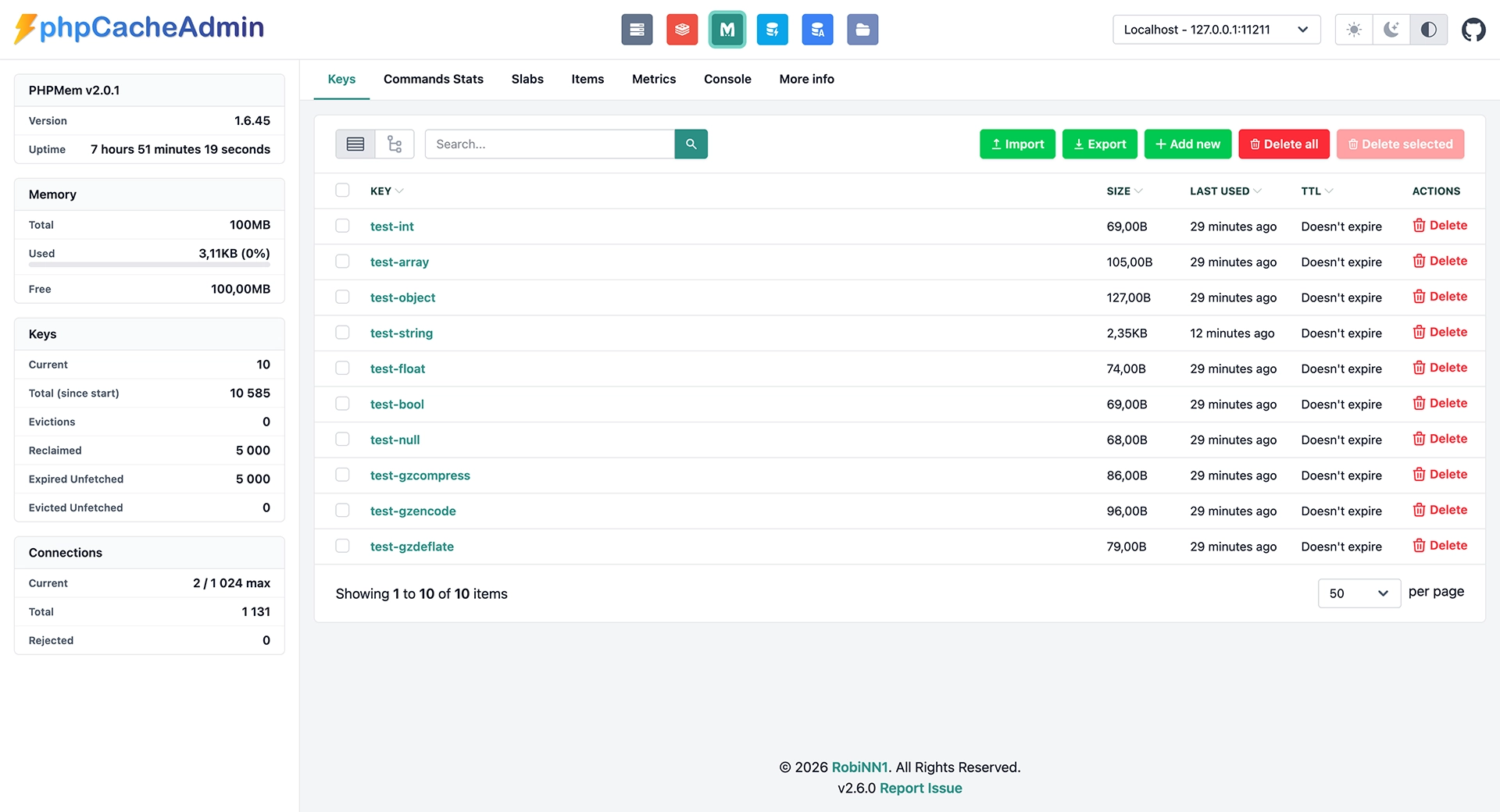Sort by the SIZE column
The width and height of the screenshot is (1500, 812).
click(1124, 191)
